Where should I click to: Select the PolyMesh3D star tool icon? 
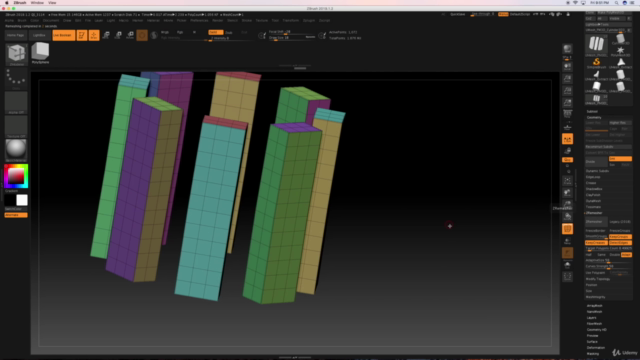[620, 51]
